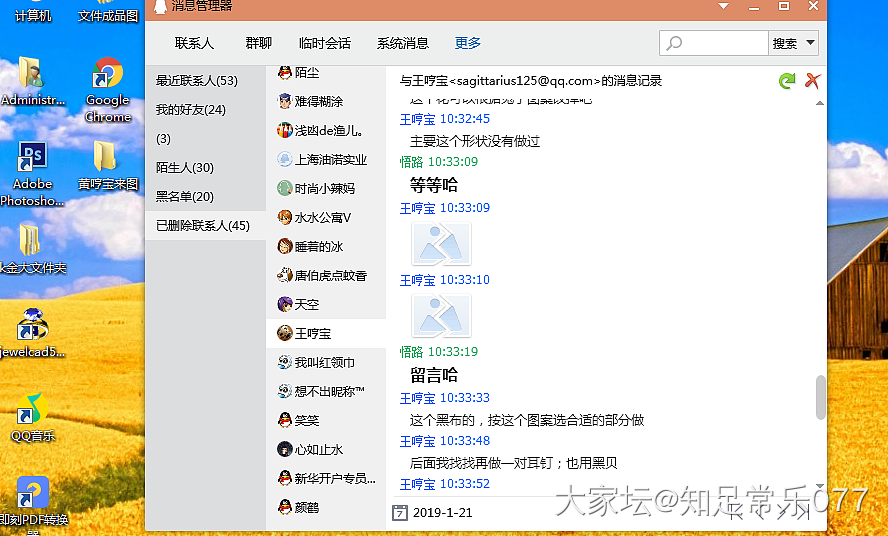888x536 pixels.
Task: Open the calendar date picker icon
Action: pos(400,513)
